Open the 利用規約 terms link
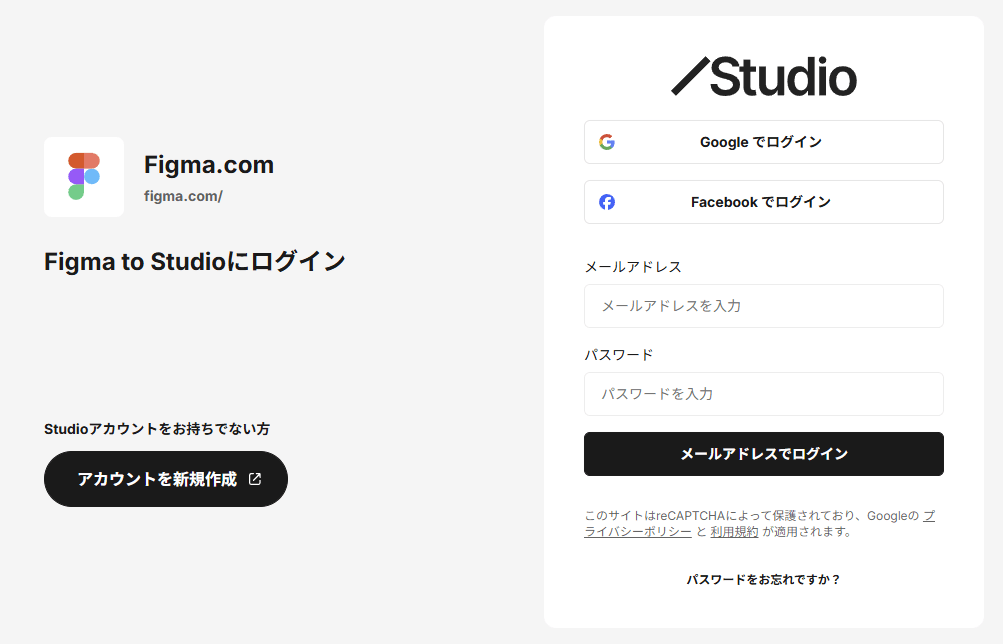The image size is (1003, 644). coord(734,532)
